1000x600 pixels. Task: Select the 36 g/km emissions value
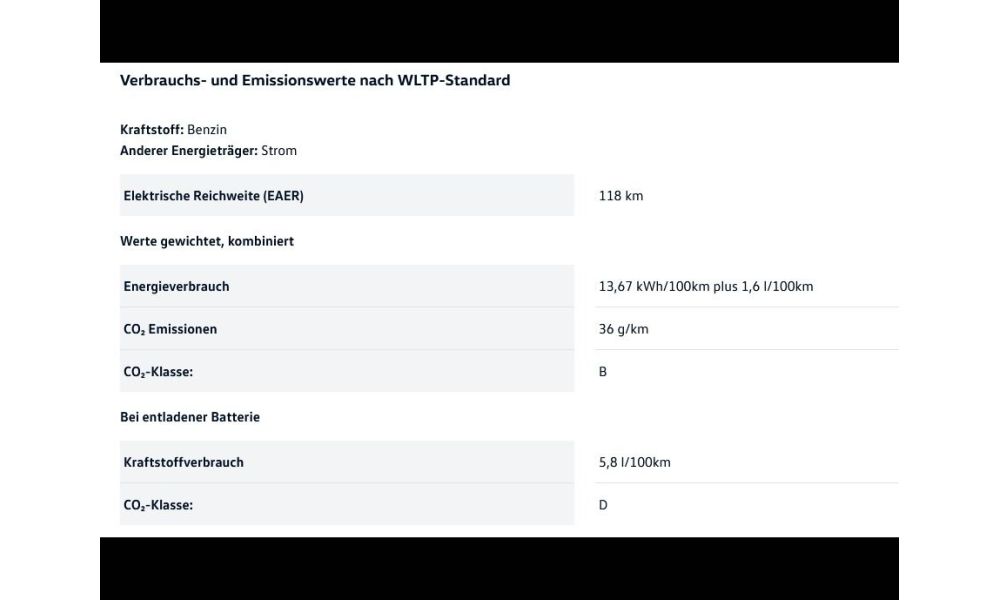(624, 329)
